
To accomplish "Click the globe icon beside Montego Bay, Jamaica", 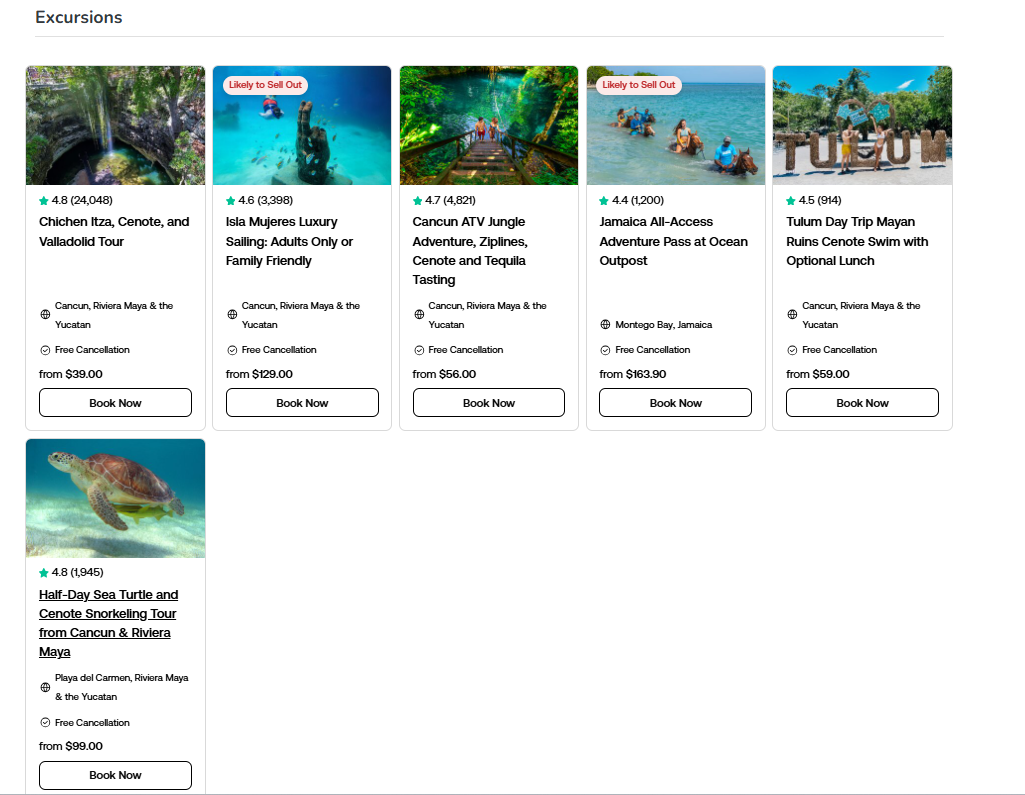I will (x=605, y=325).
